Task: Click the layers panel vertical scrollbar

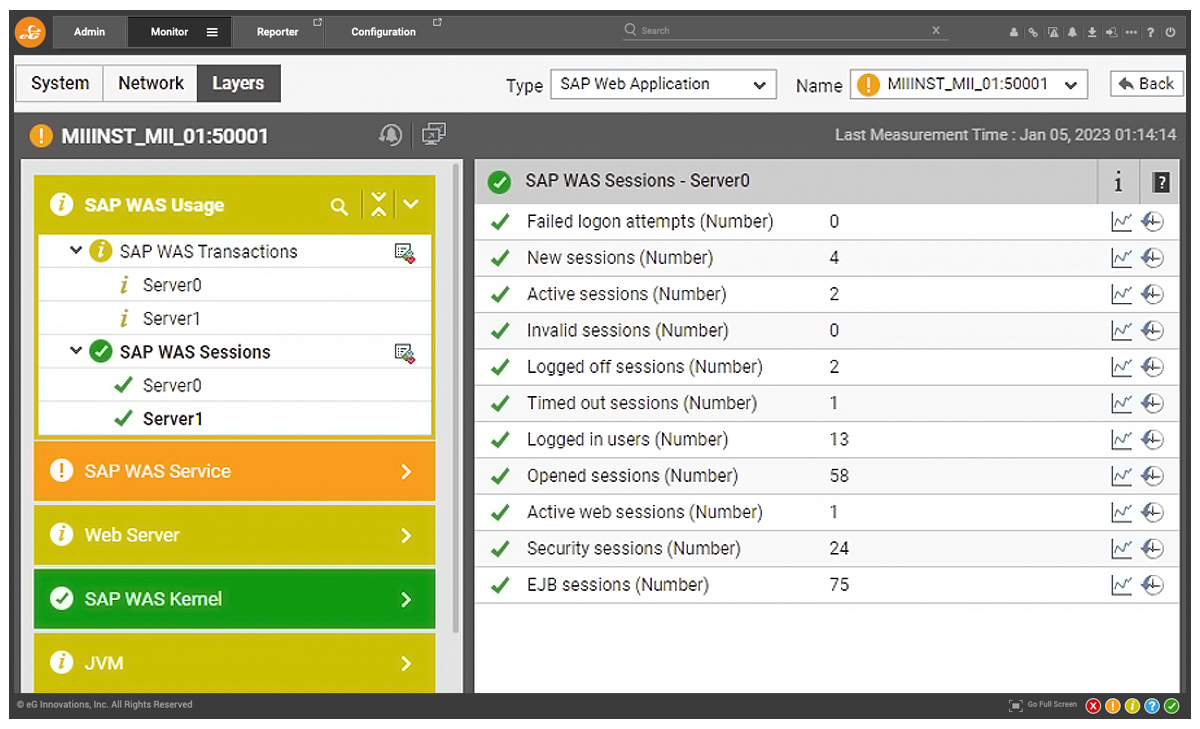Action: click(x=457, y=400)
